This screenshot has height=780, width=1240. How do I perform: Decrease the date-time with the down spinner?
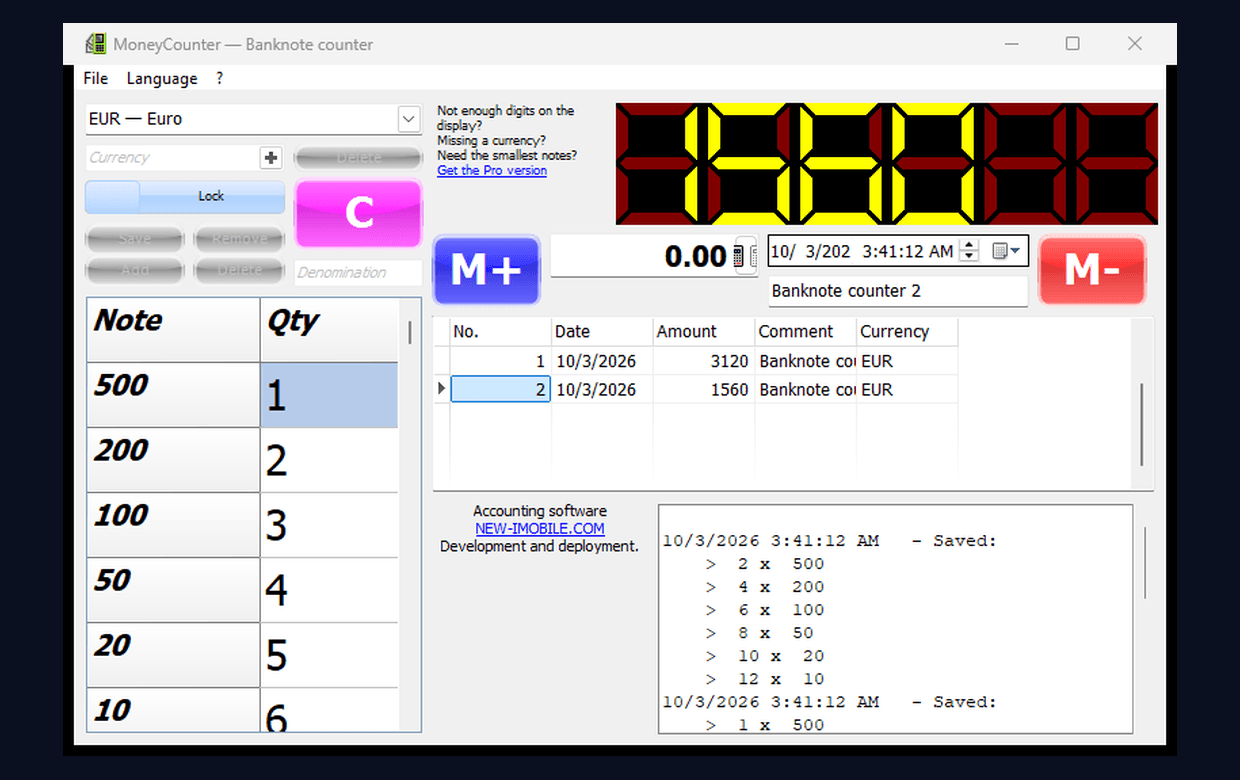(968, 257)
